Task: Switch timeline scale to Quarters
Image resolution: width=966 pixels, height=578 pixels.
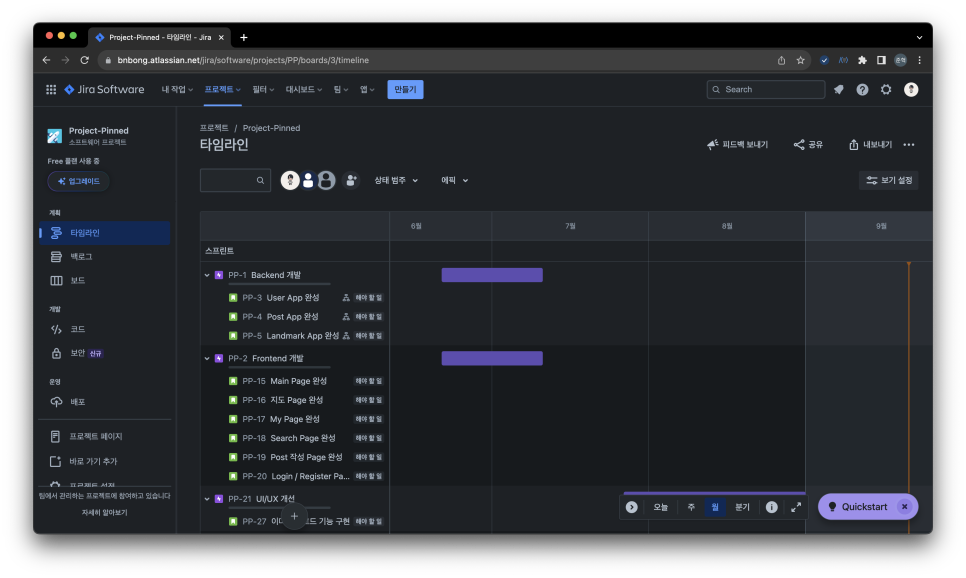Action: click(x=742, y=507)
